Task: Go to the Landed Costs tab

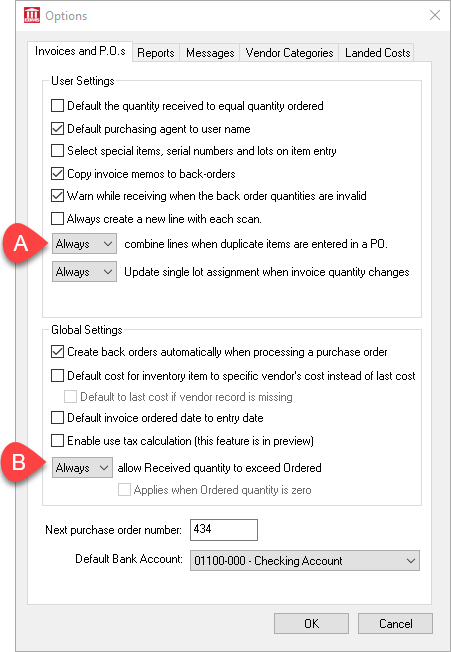Action: click(x=377, y=53)
